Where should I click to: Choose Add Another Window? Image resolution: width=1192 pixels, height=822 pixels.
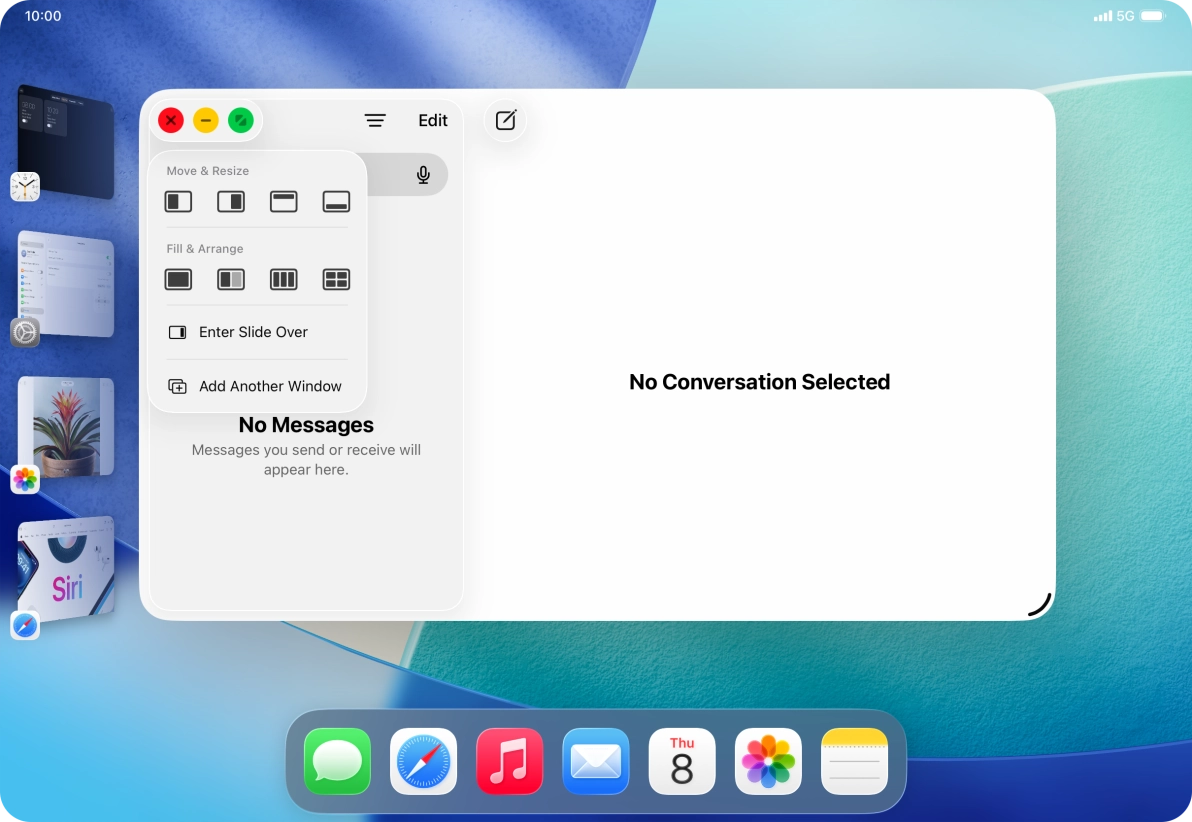point(270,386)
